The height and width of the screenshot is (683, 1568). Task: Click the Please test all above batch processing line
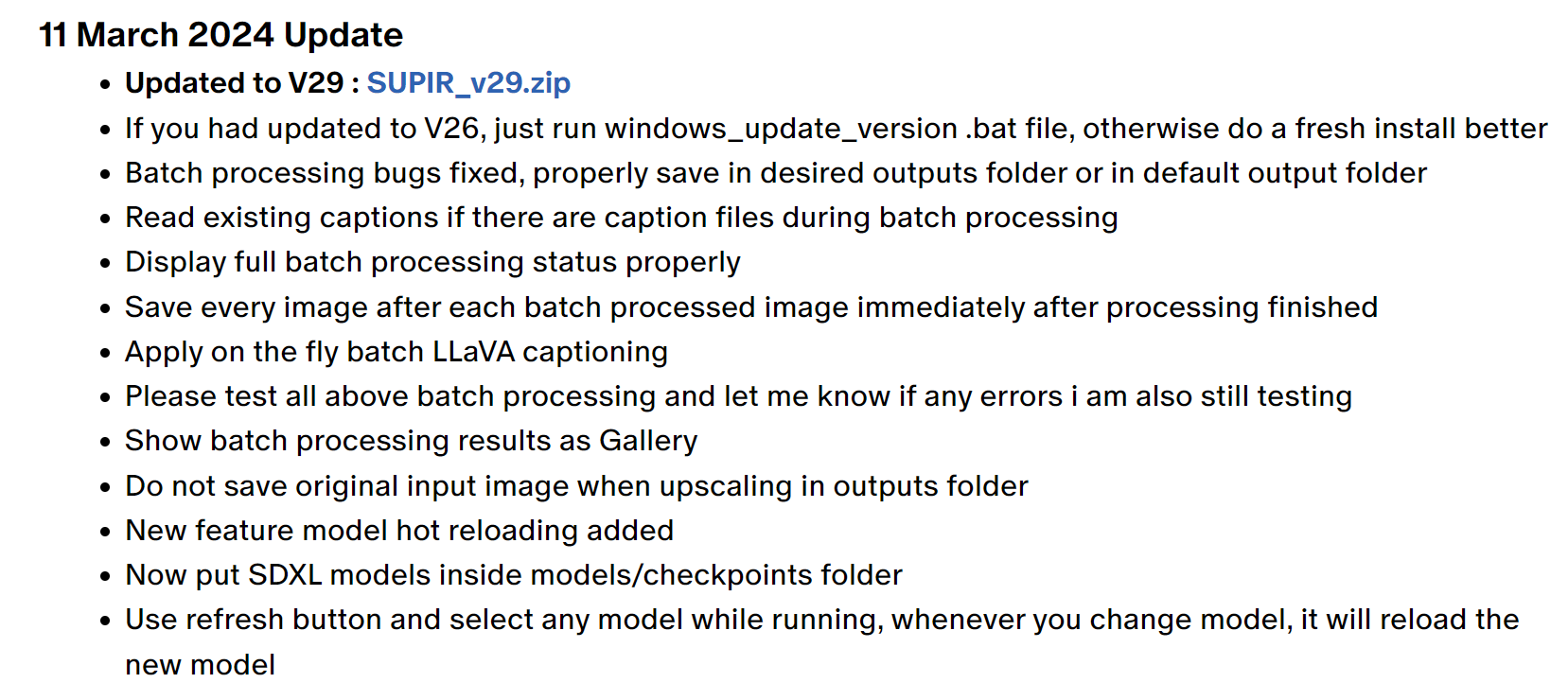point(738,396)
